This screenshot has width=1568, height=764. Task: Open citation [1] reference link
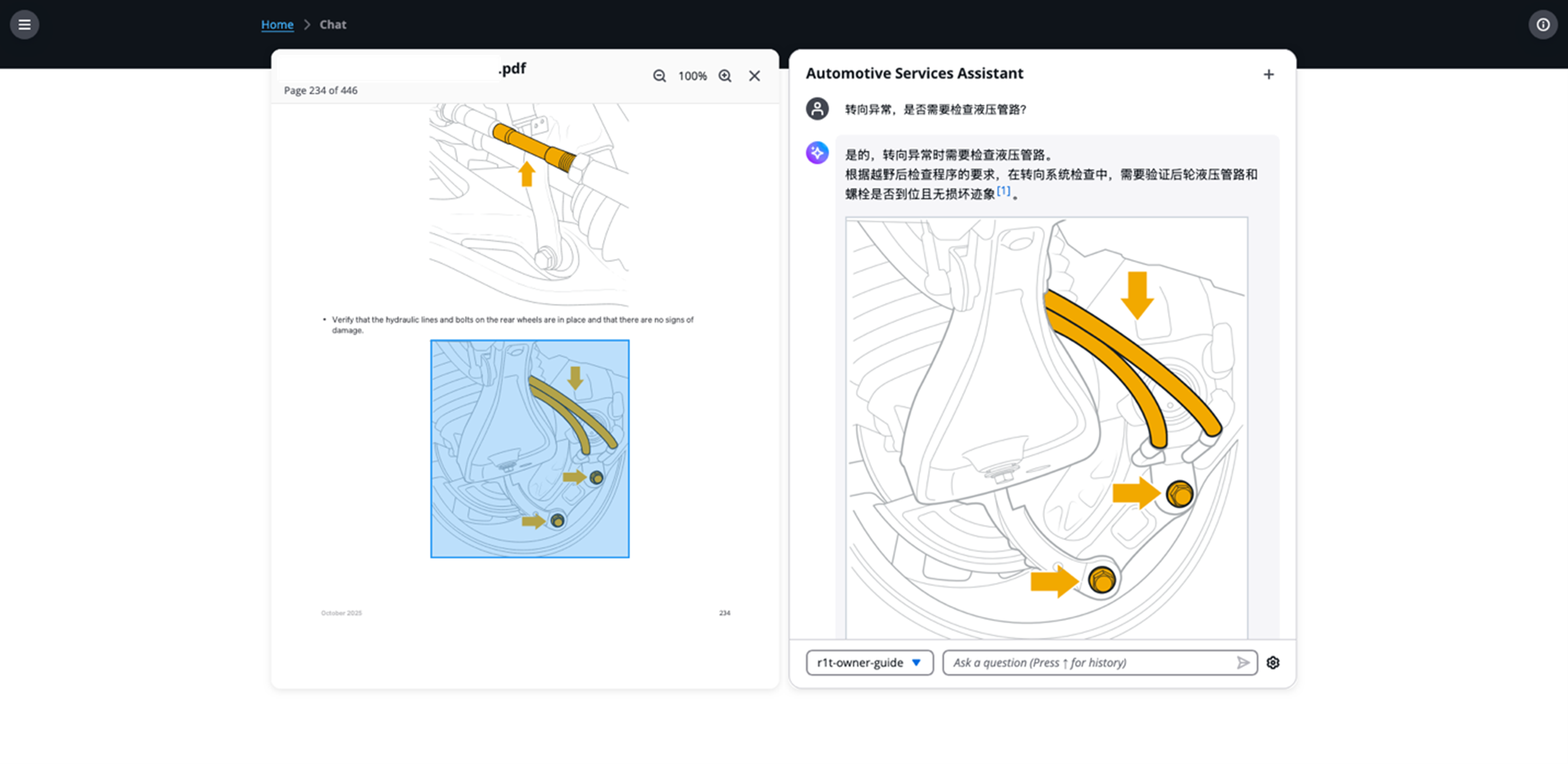(1003, 191)
